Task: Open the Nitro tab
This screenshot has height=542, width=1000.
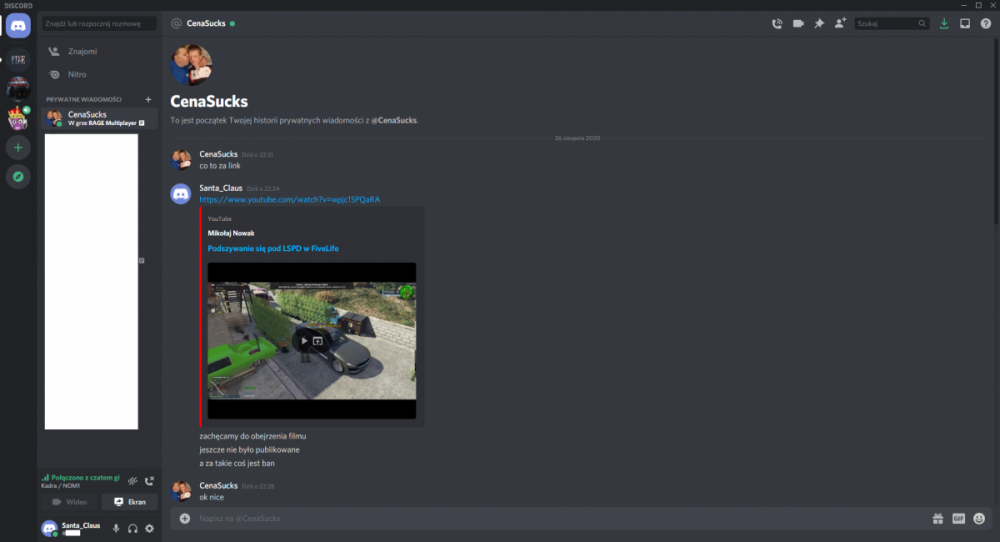Action: pos(99,75)
